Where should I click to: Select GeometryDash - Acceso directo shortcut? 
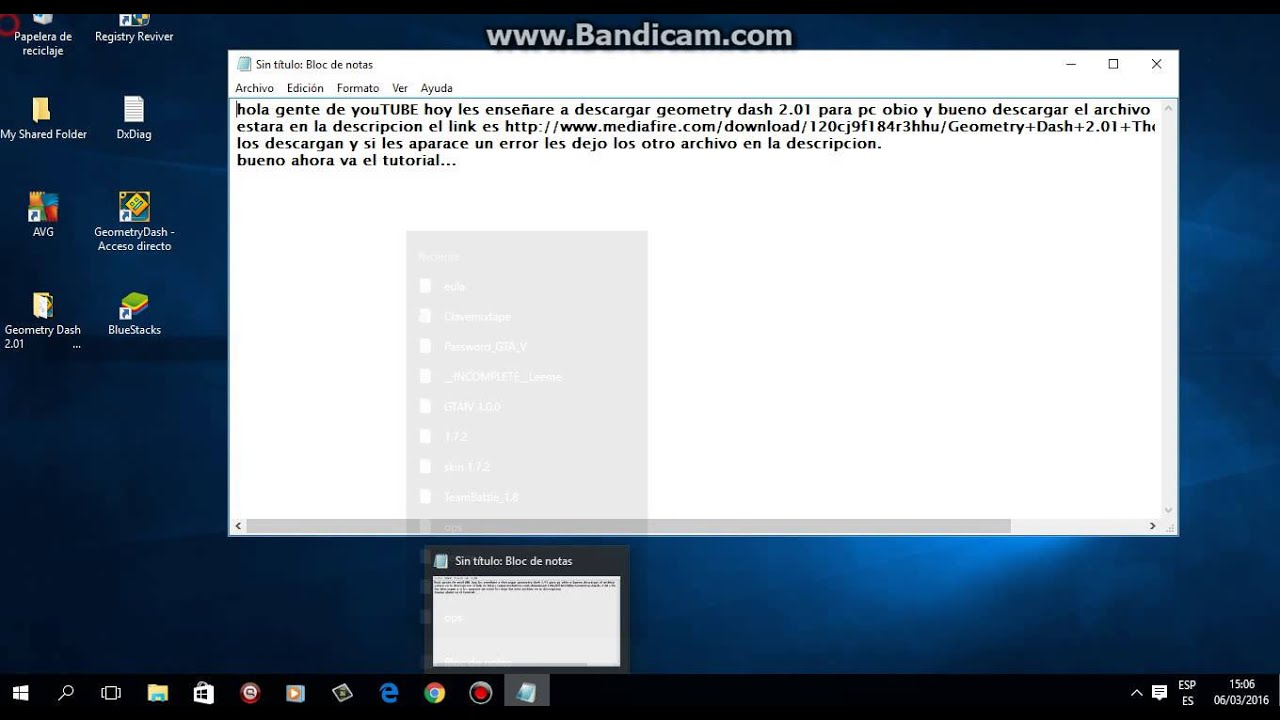pyautogui.click(x=134, y=222)
